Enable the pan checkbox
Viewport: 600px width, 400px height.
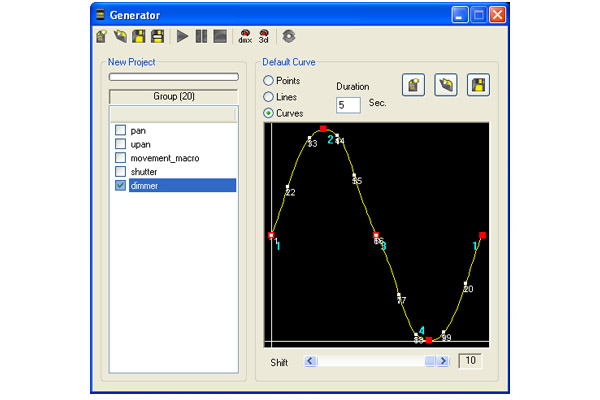click(121, 130)
